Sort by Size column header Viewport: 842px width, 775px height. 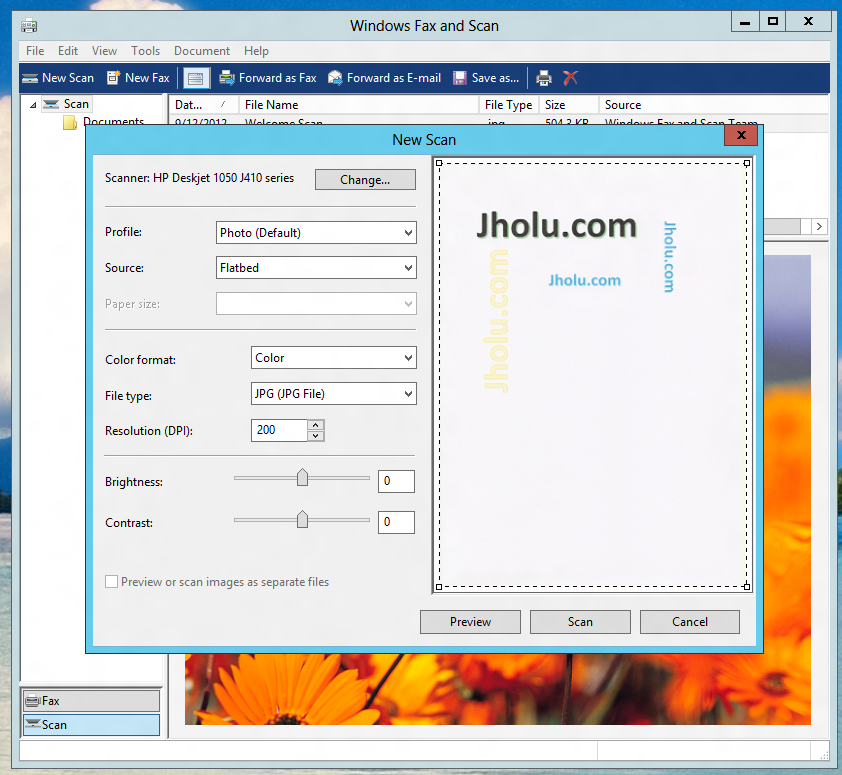coord(569,105)
